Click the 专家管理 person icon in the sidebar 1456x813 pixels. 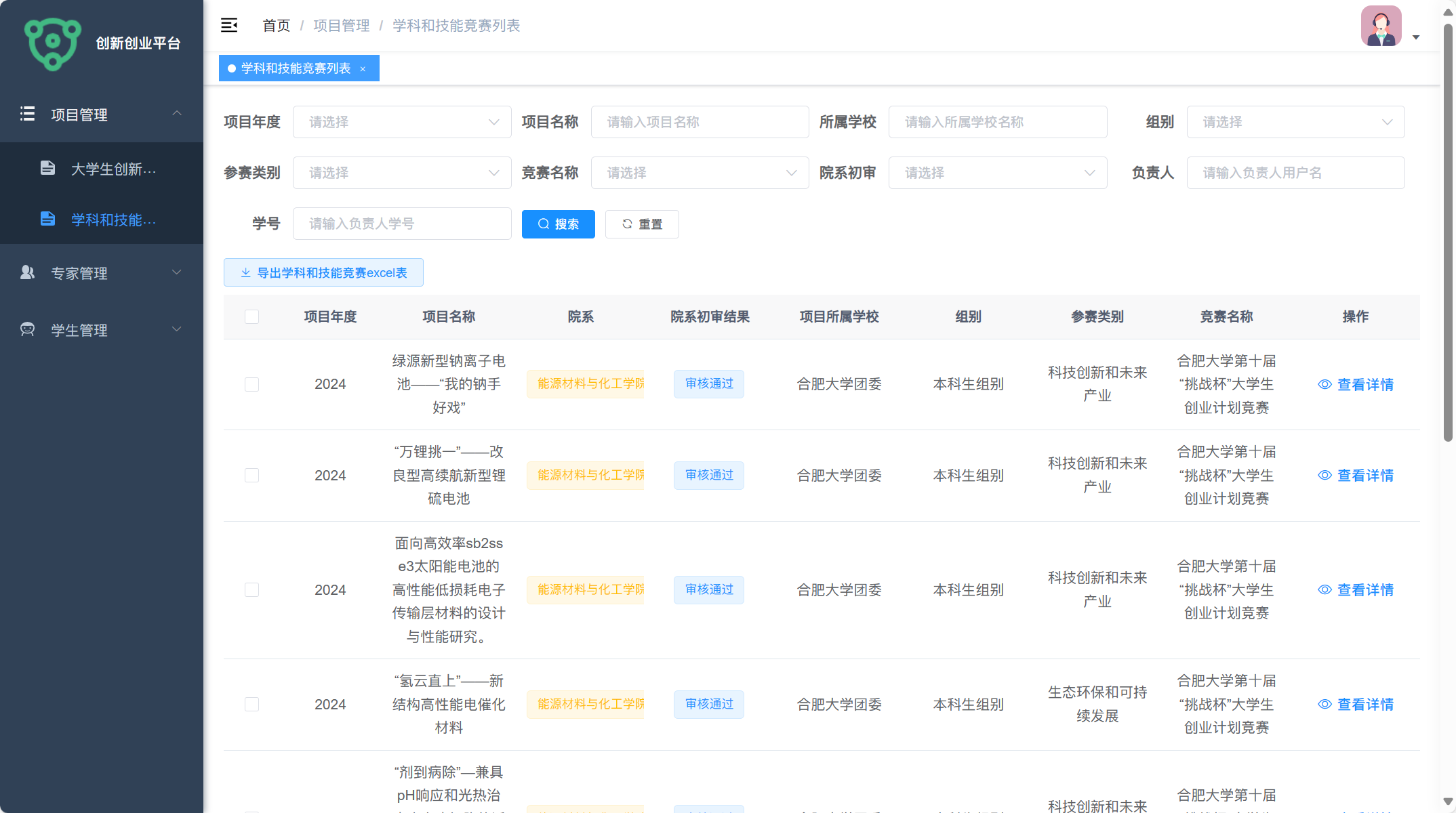[x=27, y=272]
